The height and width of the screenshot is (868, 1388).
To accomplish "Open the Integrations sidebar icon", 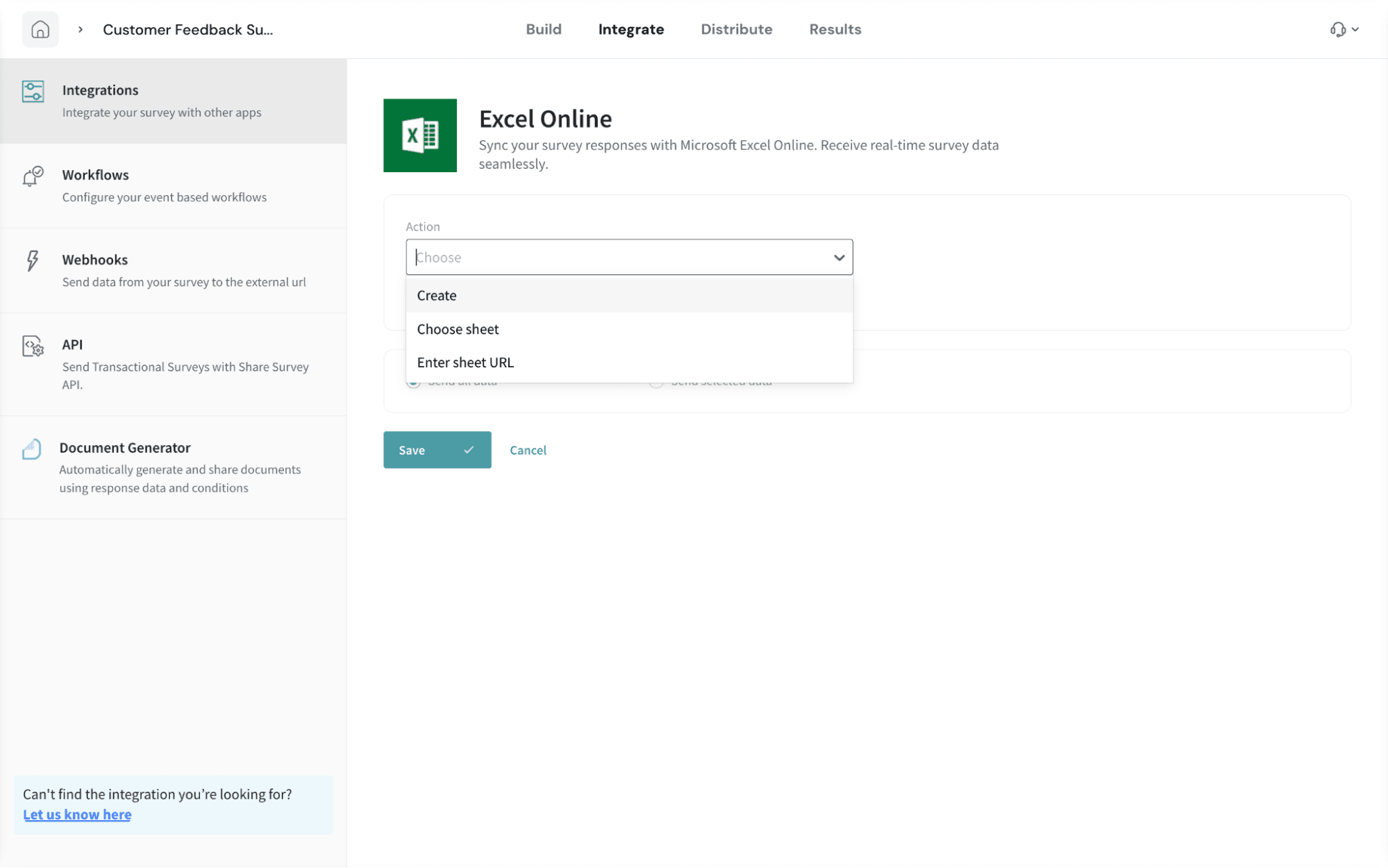I will pos(33,92).
